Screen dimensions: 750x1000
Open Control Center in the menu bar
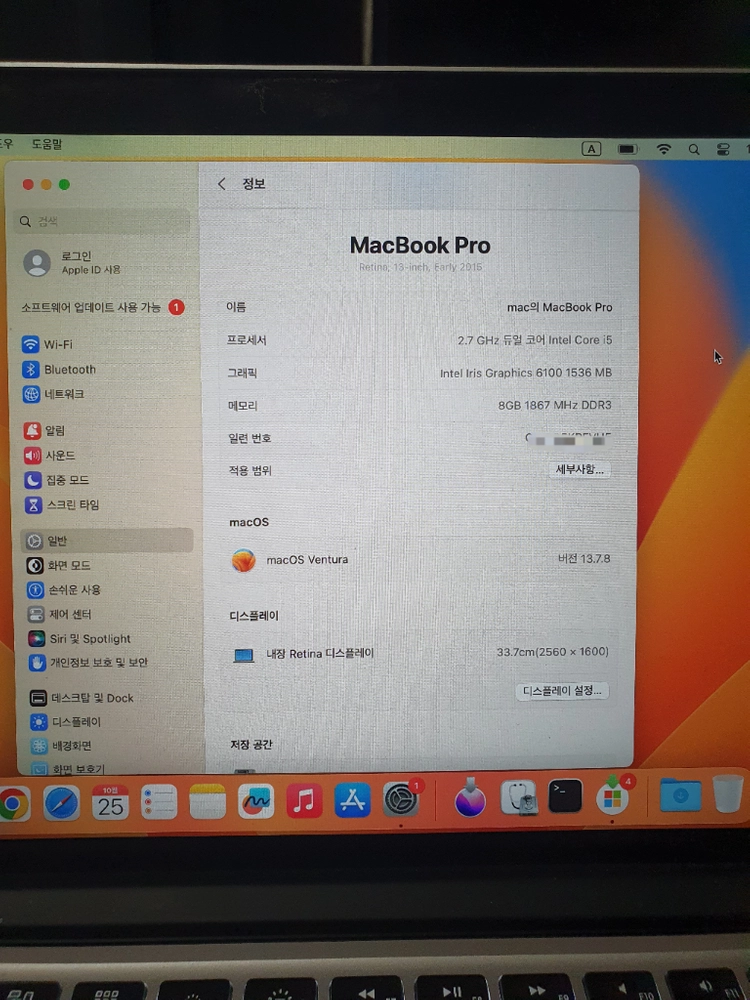pyautogui.click(x=723, y=149)
